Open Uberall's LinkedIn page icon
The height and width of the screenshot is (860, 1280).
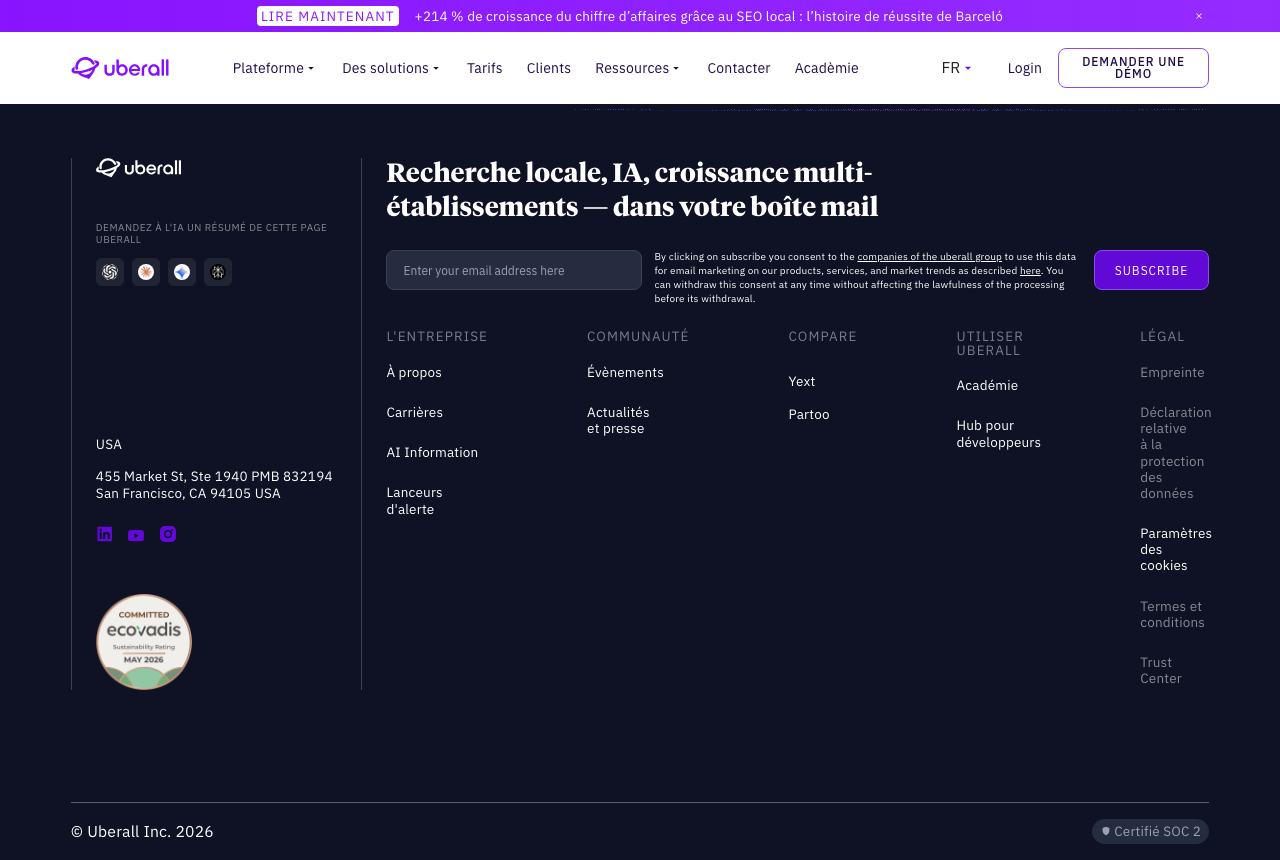click(104, 534)
